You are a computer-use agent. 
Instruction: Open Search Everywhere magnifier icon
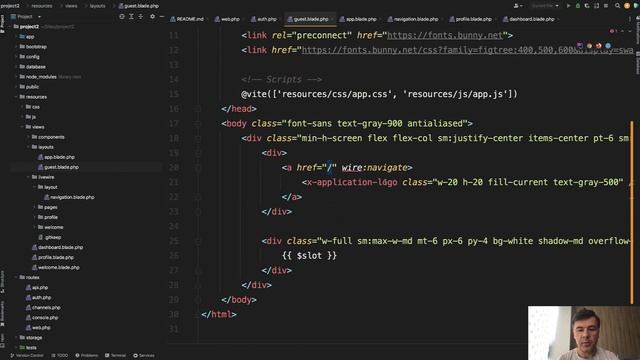coord(618,6)
